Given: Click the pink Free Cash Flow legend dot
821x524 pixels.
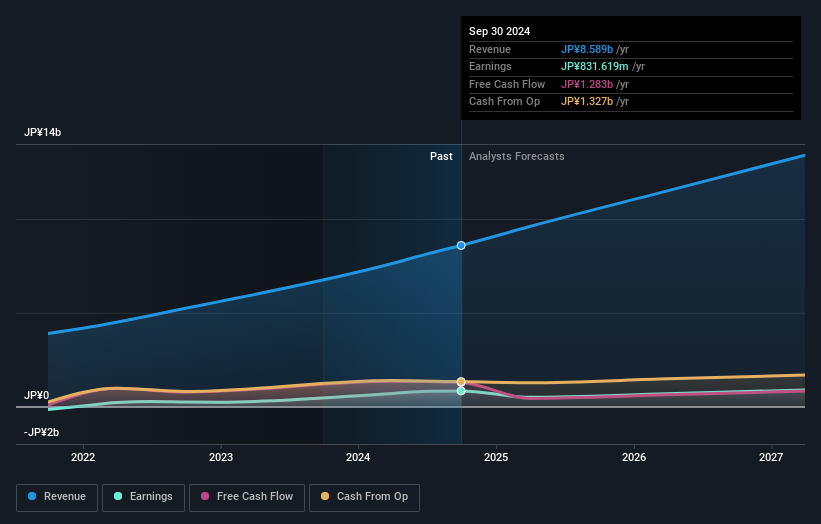Looking at the screenshot, I should coord(205,496).
